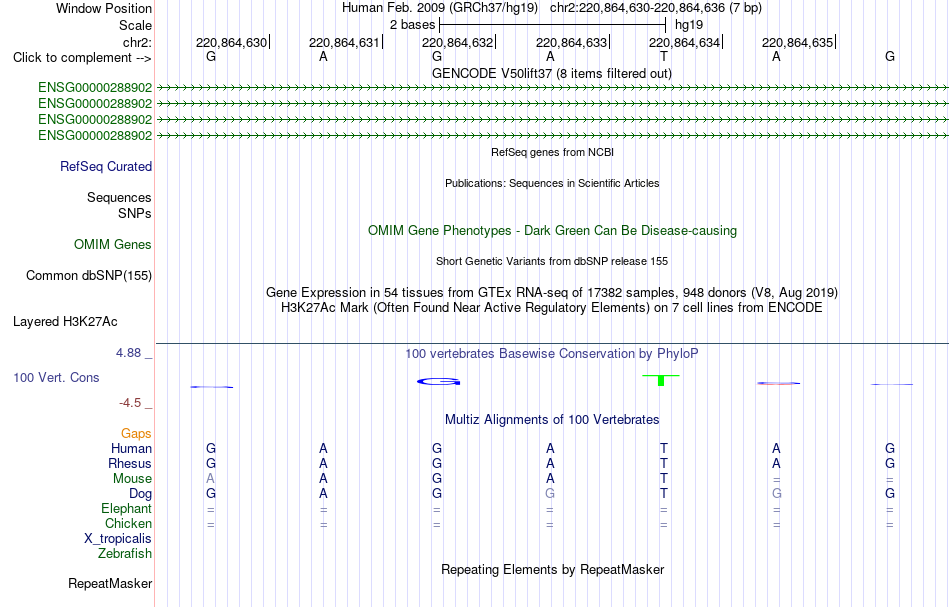Click the H3K27Ac Mark track title

coord(552,308)
